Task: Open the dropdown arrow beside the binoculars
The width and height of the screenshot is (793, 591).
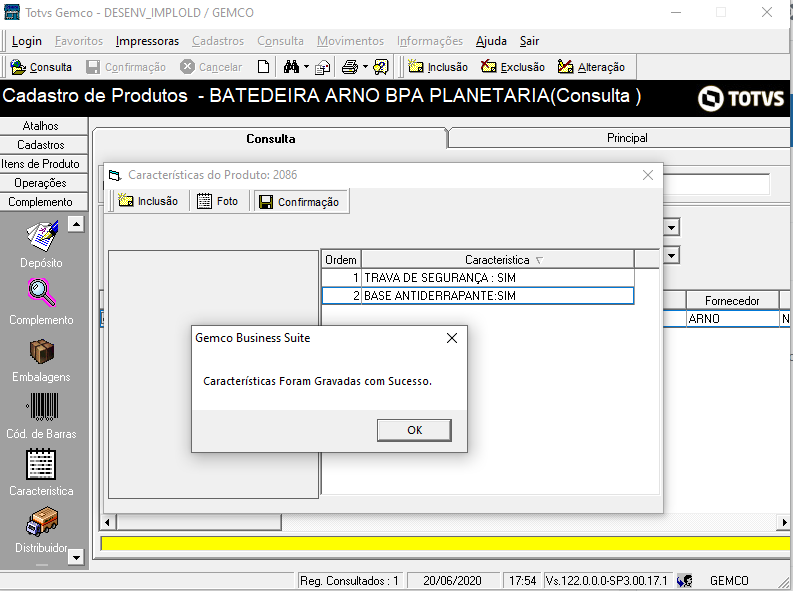Action: 306,67
